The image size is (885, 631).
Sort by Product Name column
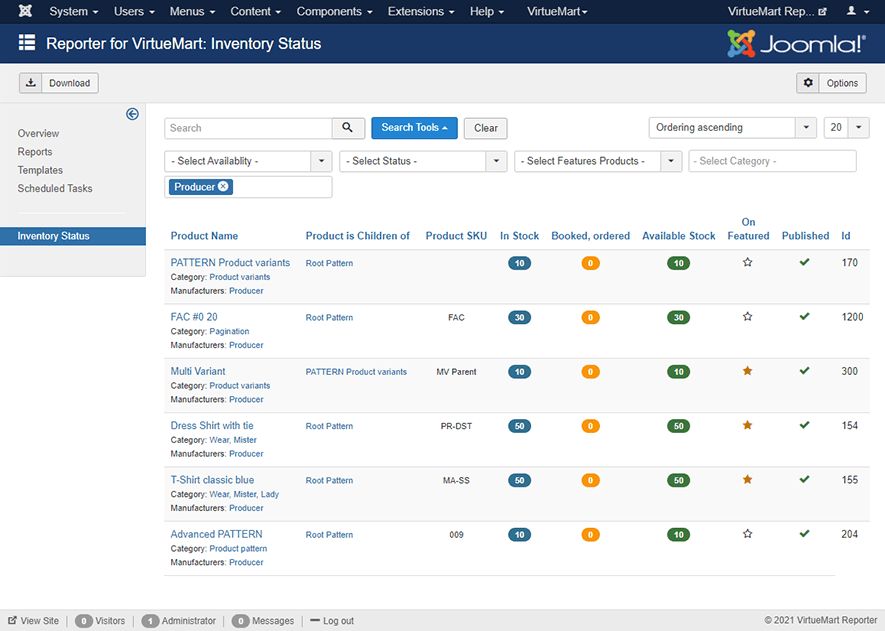tap(204, 236)
